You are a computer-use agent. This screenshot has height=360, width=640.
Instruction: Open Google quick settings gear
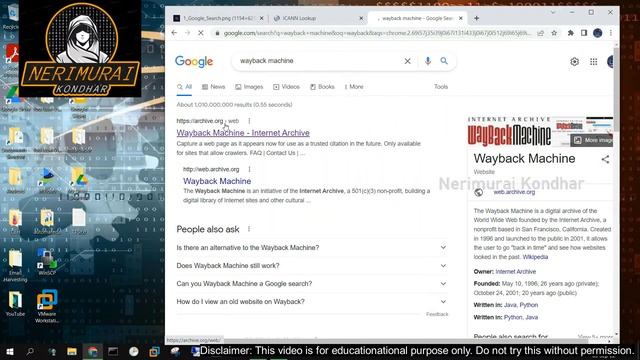pyautogui.click(x=574, y=62)
